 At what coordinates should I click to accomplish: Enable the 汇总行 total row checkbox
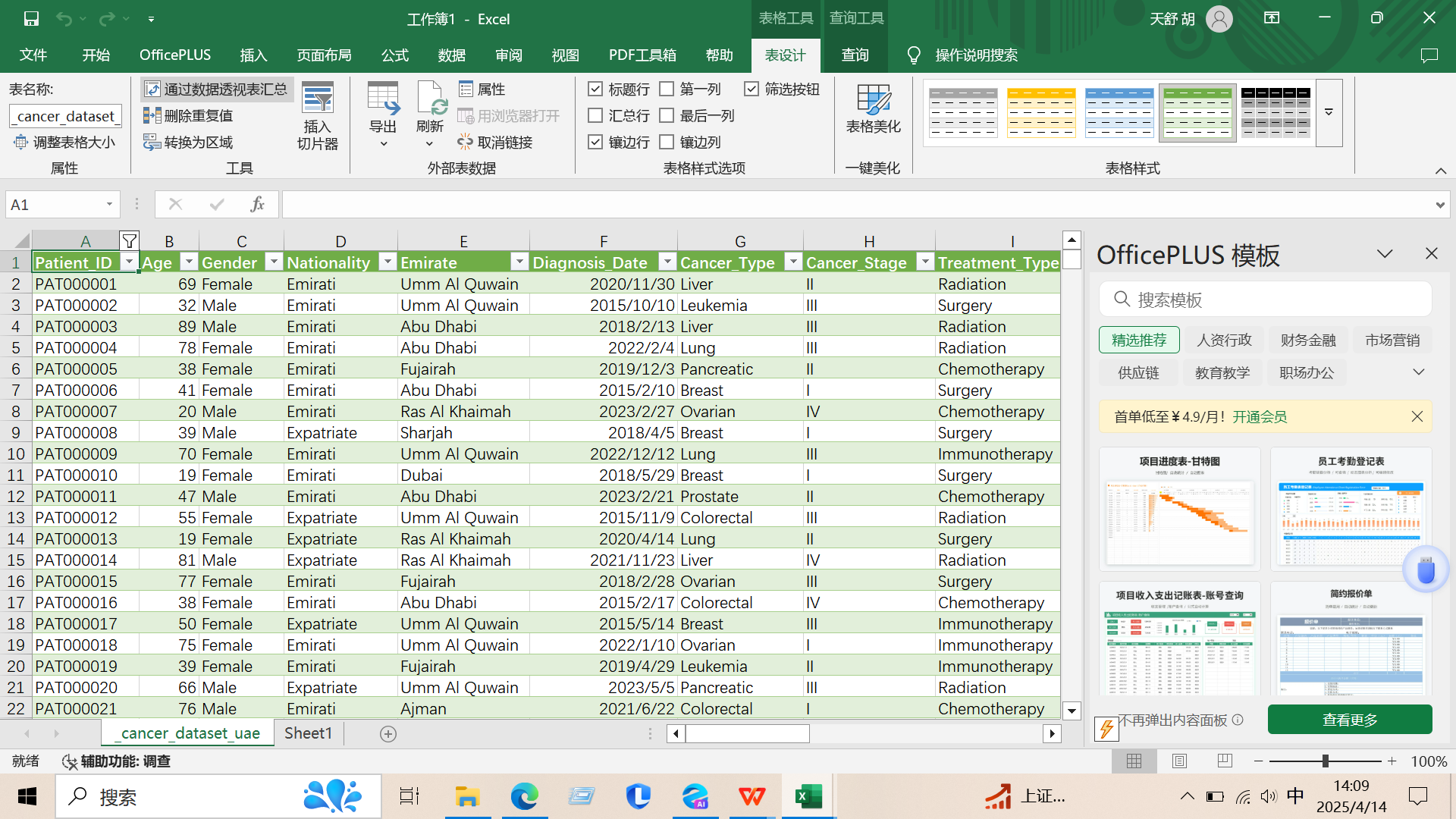[x=596, y=115]
